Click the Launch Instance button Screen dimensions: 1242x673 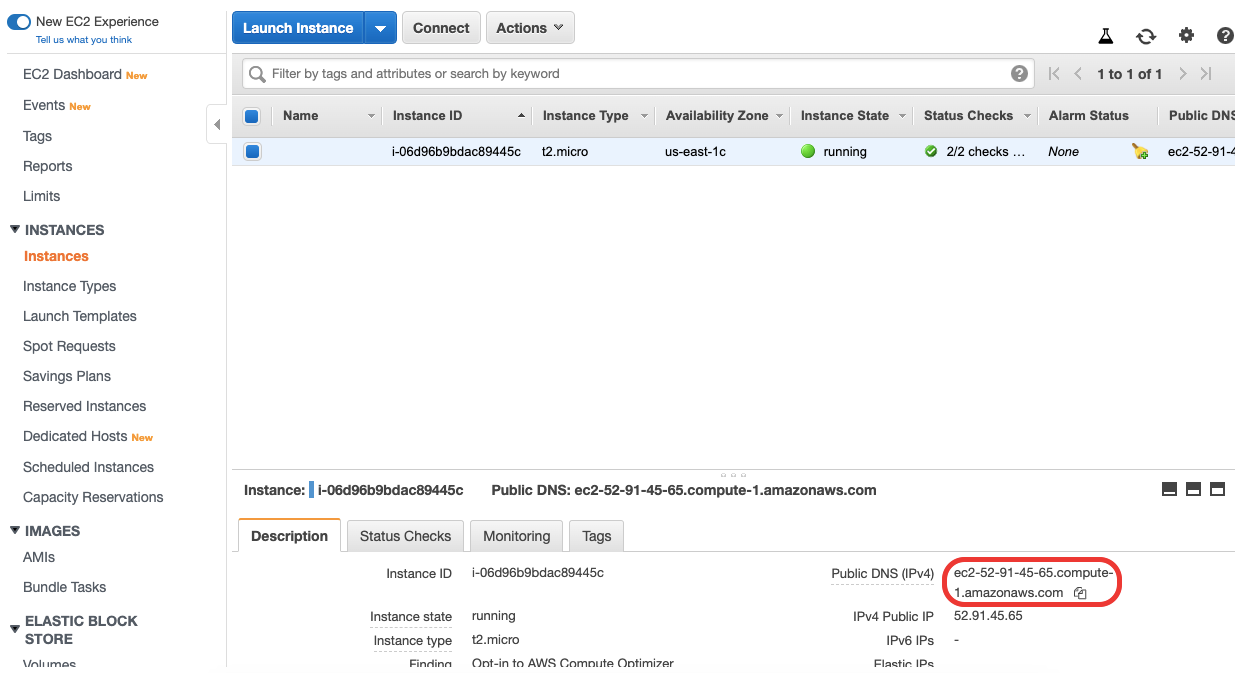298,28
